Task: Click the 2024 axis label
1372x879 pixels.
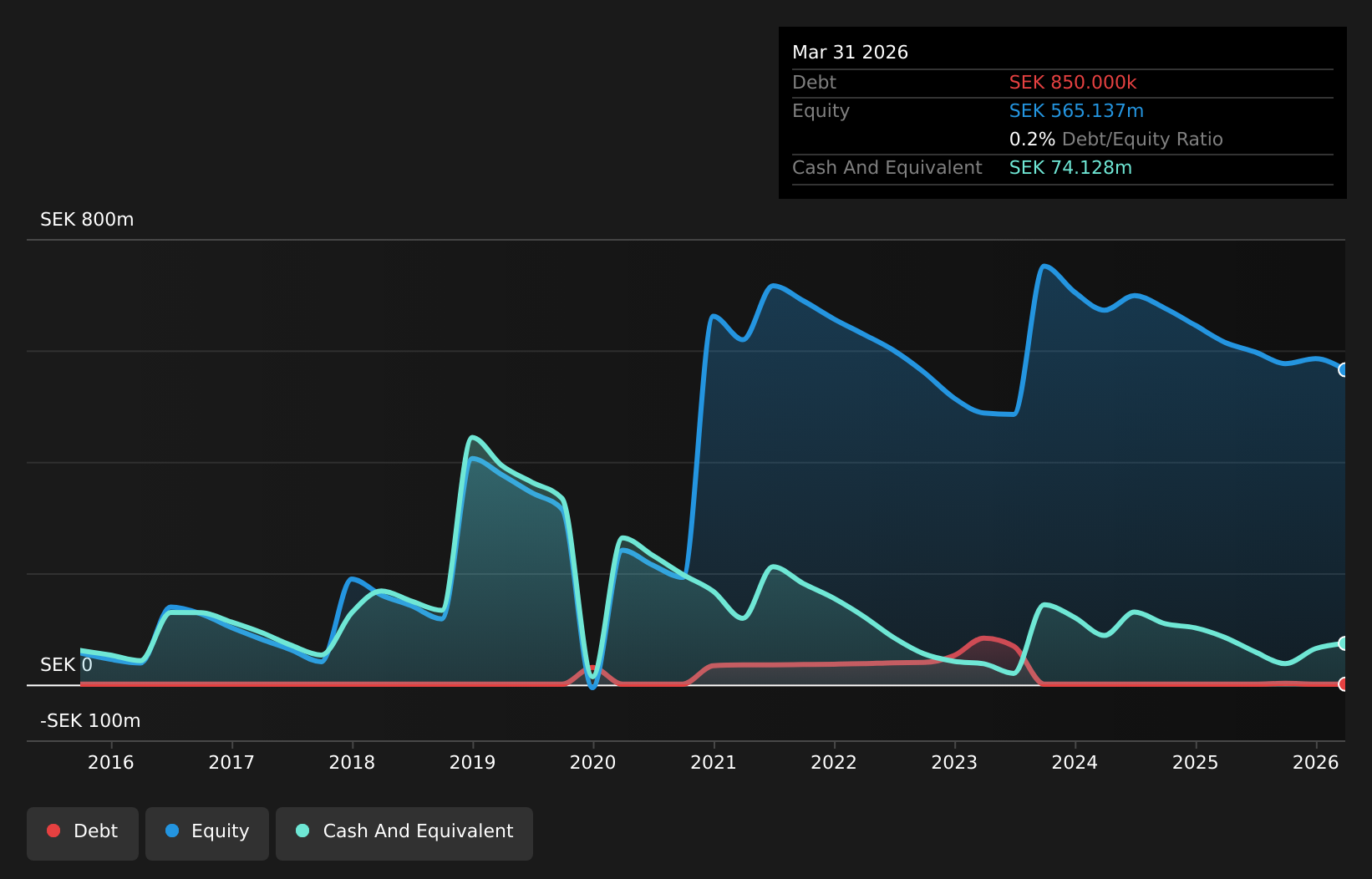Action: [1075, 762]
